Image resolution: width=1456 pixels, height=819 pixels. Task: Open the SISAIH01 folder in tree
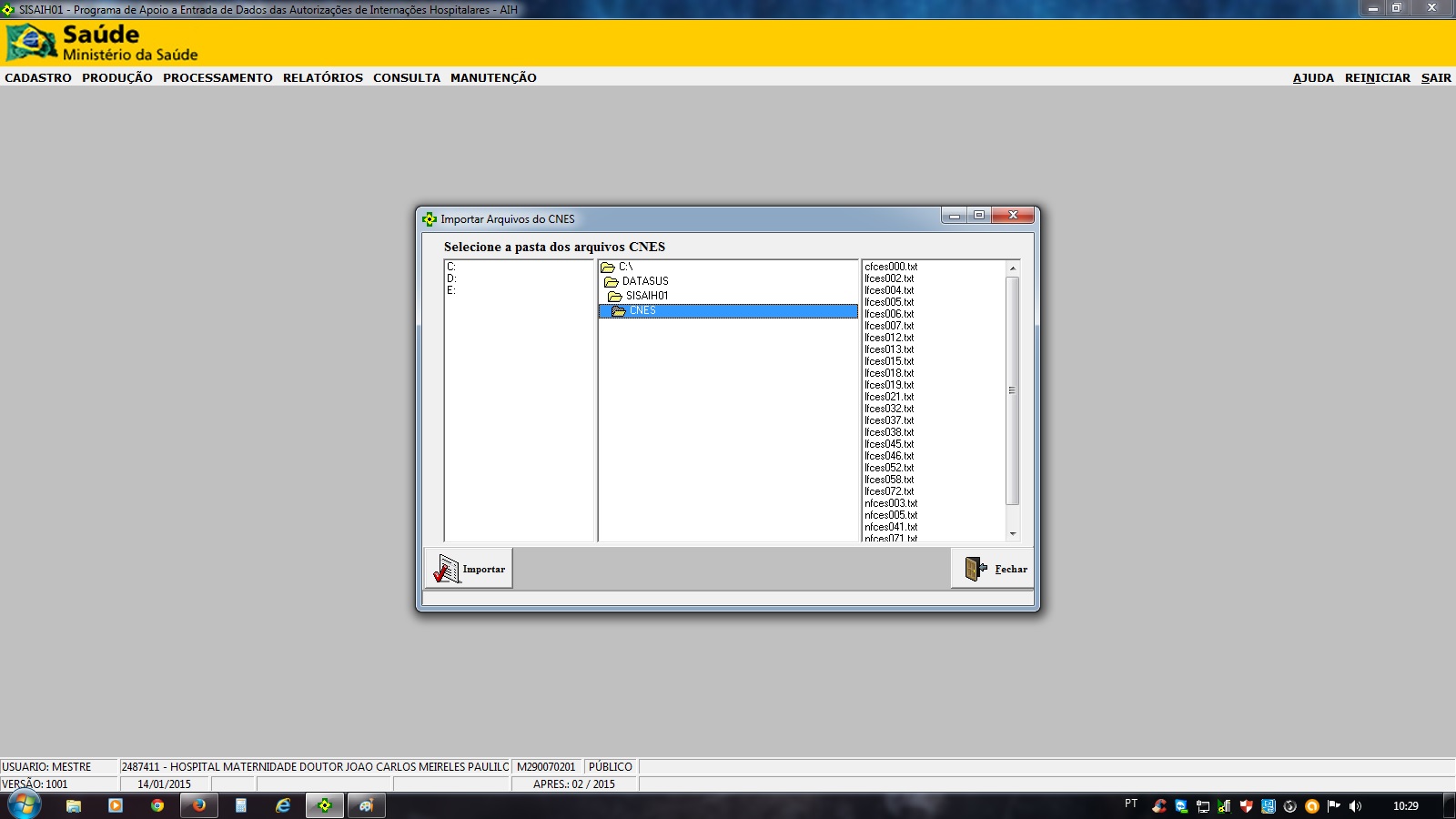click(646, 297)
